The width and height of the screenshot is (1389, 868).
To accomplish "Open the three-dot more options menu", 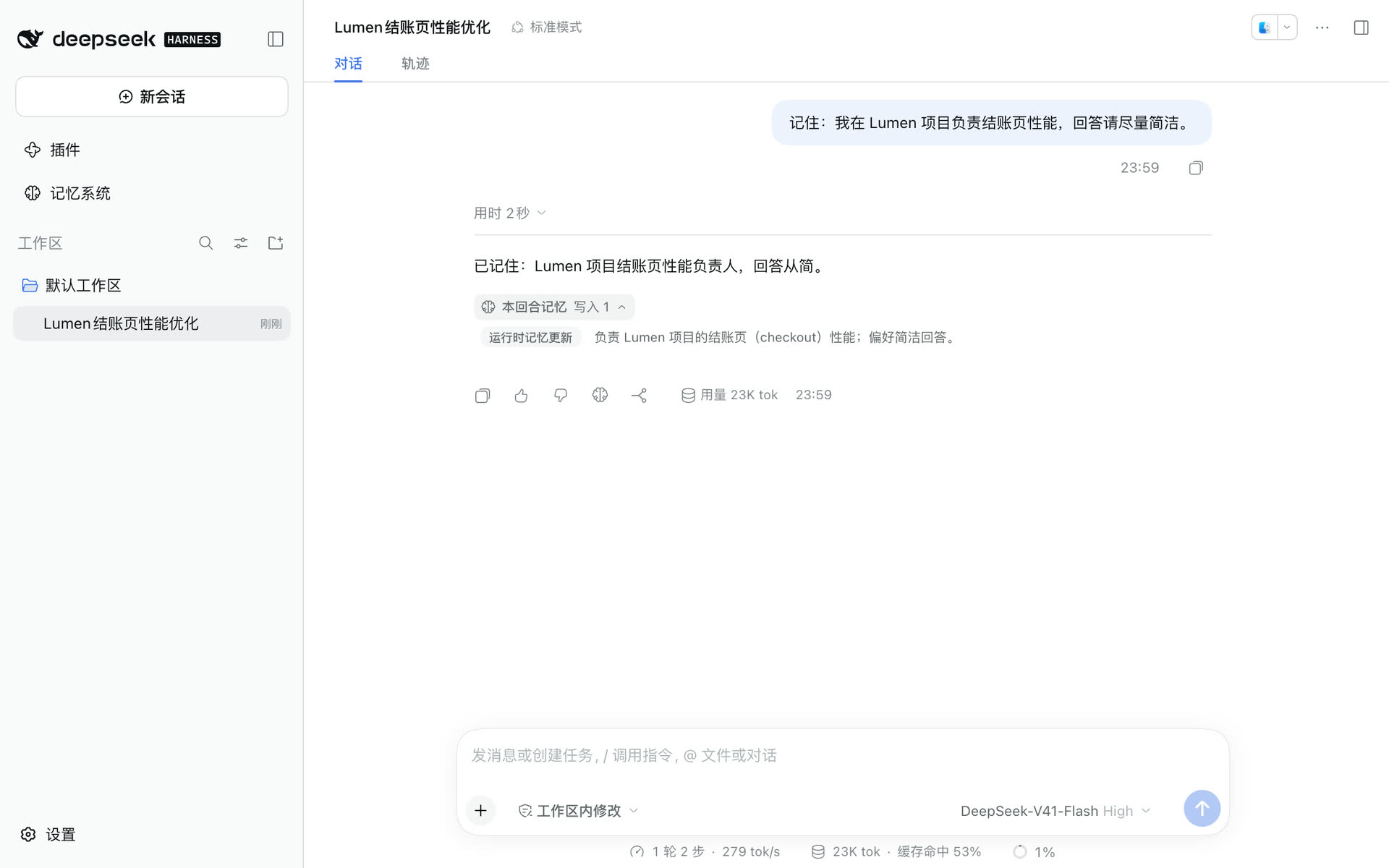I will pos(1322,27).
